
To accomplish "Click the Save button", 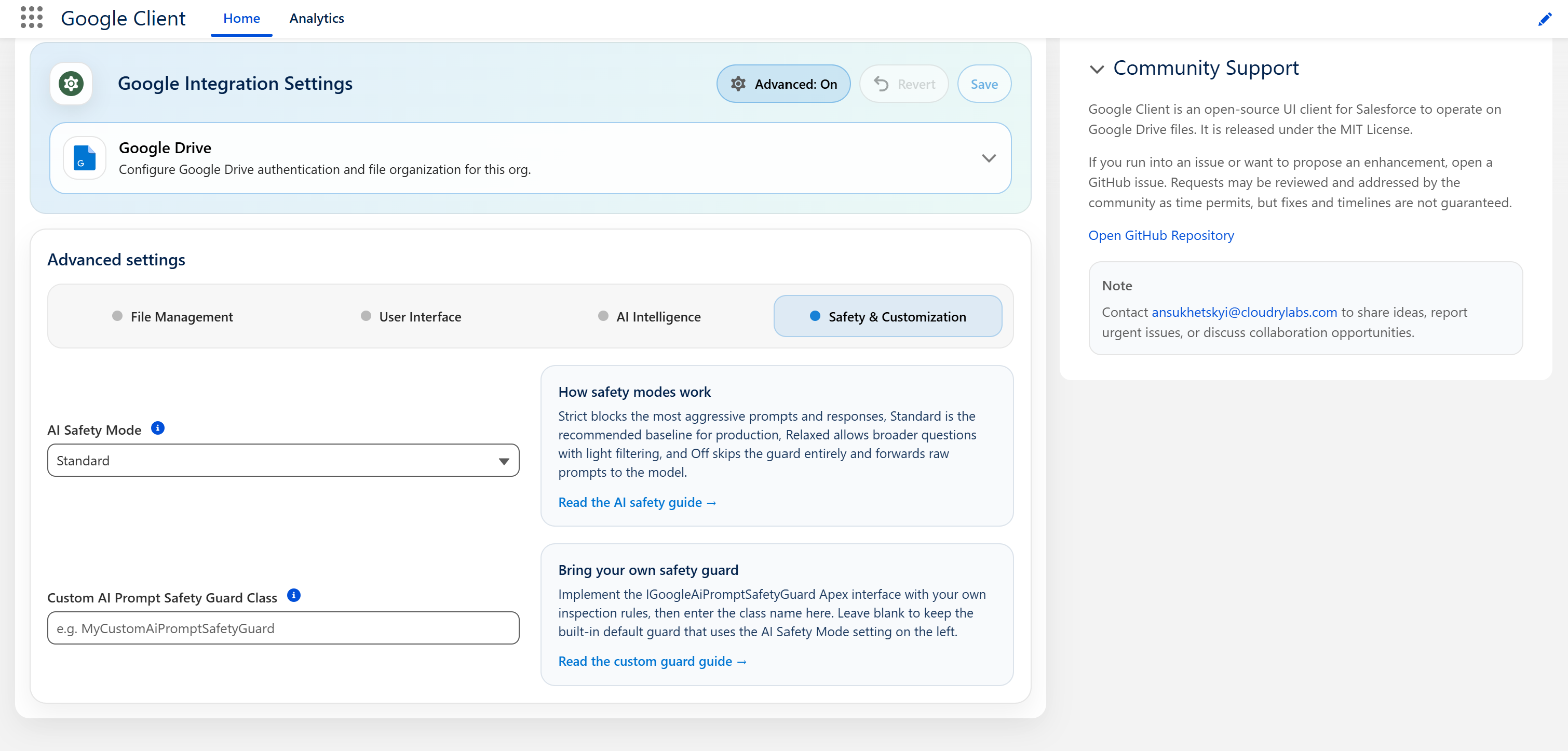I will [x=984, y=84].
